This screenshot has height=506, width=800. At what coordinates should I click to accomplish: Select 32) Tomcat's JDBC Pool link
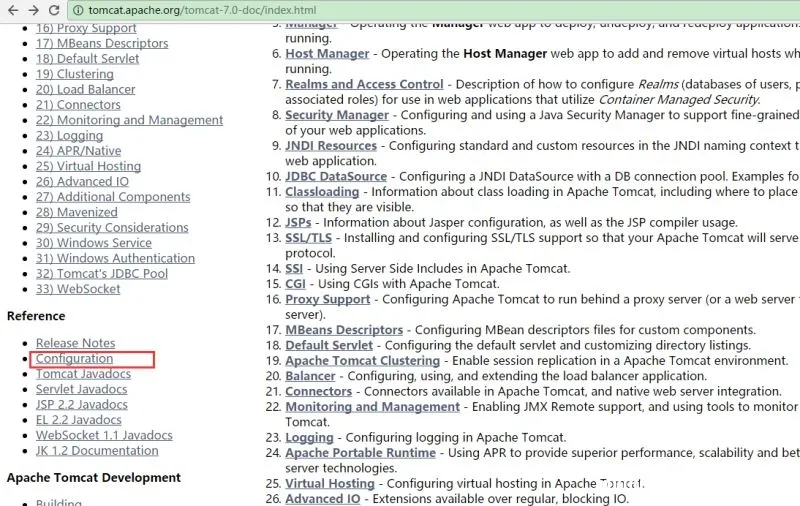(101, 273)
